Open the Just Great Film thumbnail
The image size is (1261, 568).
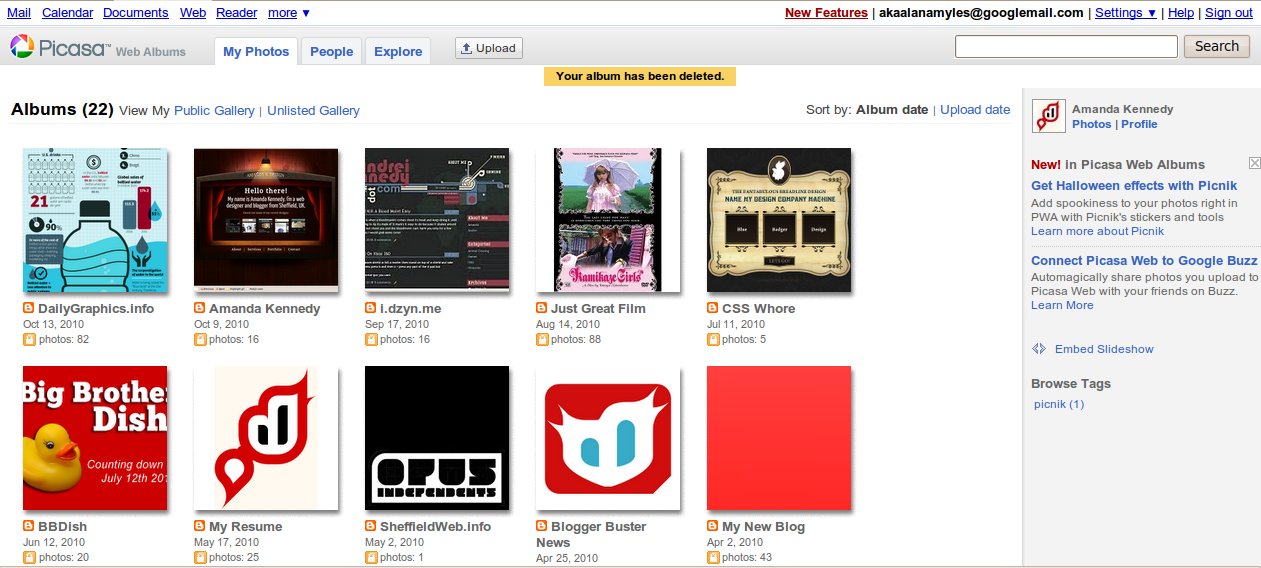tap(608, 220)
